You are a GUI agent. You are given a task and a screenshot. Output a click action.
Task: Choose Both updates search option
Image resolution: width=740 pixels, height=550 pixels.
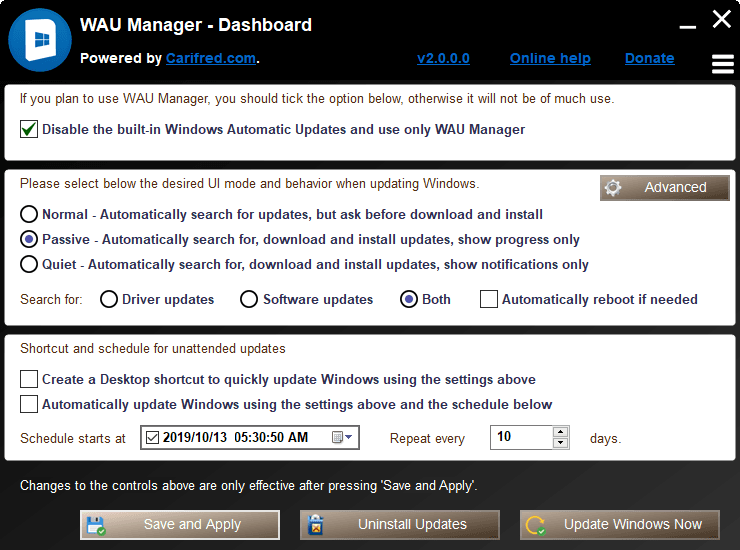point(409,299)
